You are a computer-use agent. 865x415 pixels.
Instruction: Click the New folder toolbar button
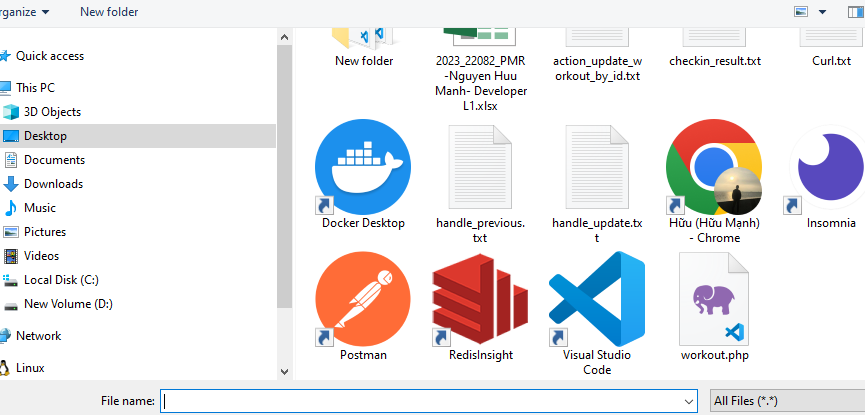pyautogui.click(x=109, y=12)
